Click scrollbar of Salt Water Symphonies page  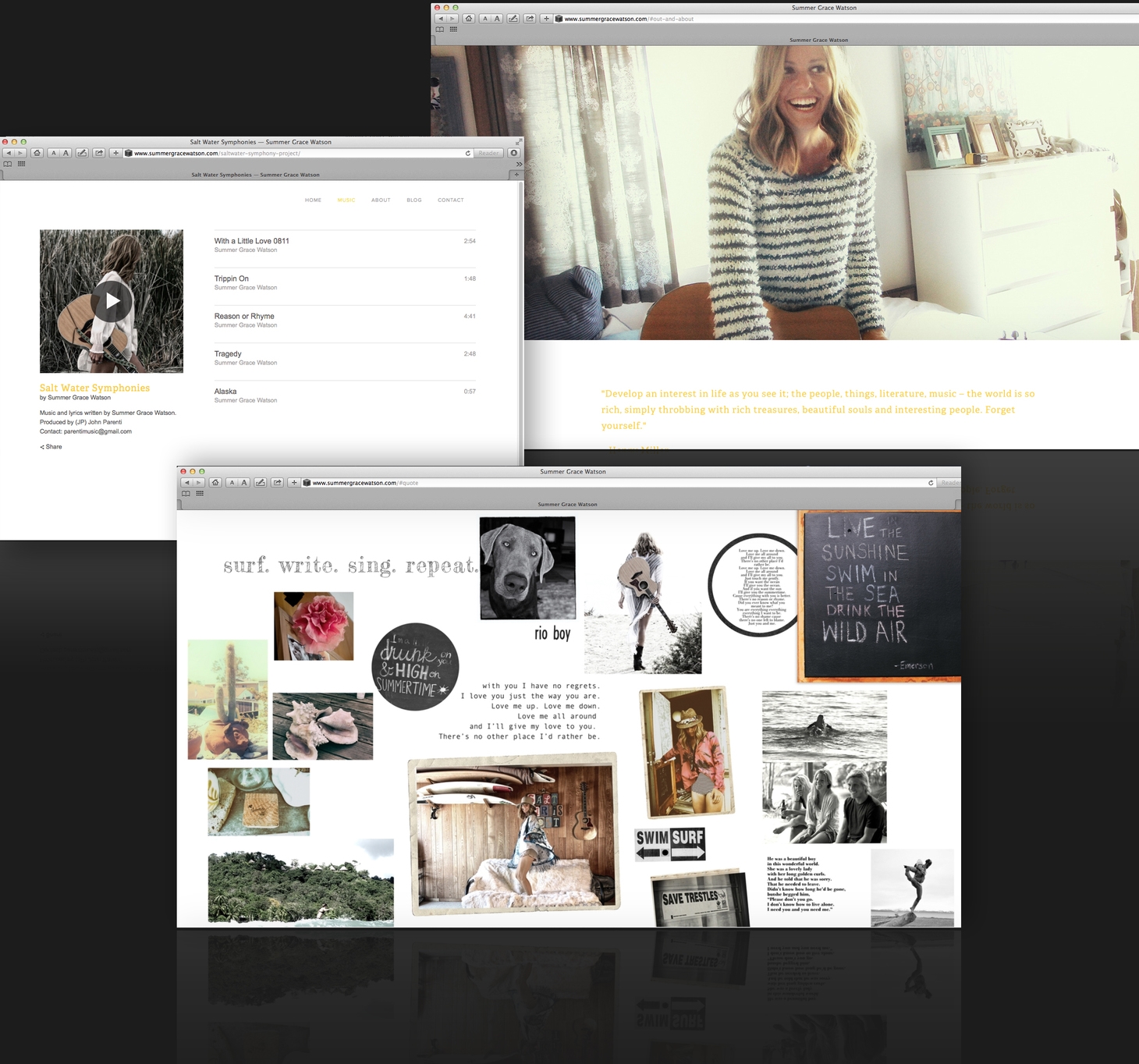[x=521, y=323]
